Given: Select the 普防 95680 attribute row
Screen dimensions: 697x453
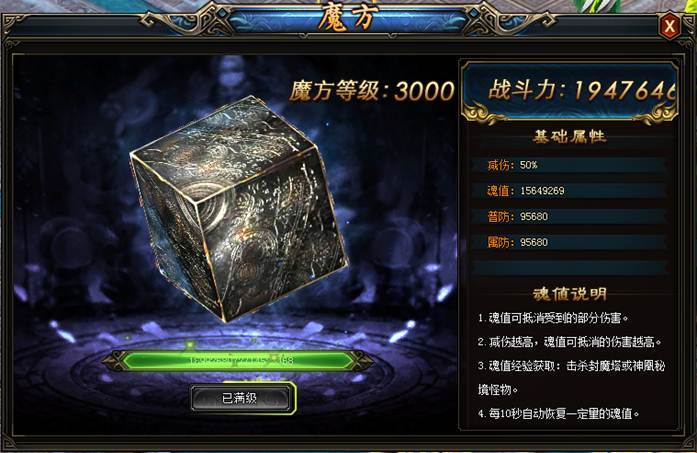Looking at the screenshot, I should [570, 216].
